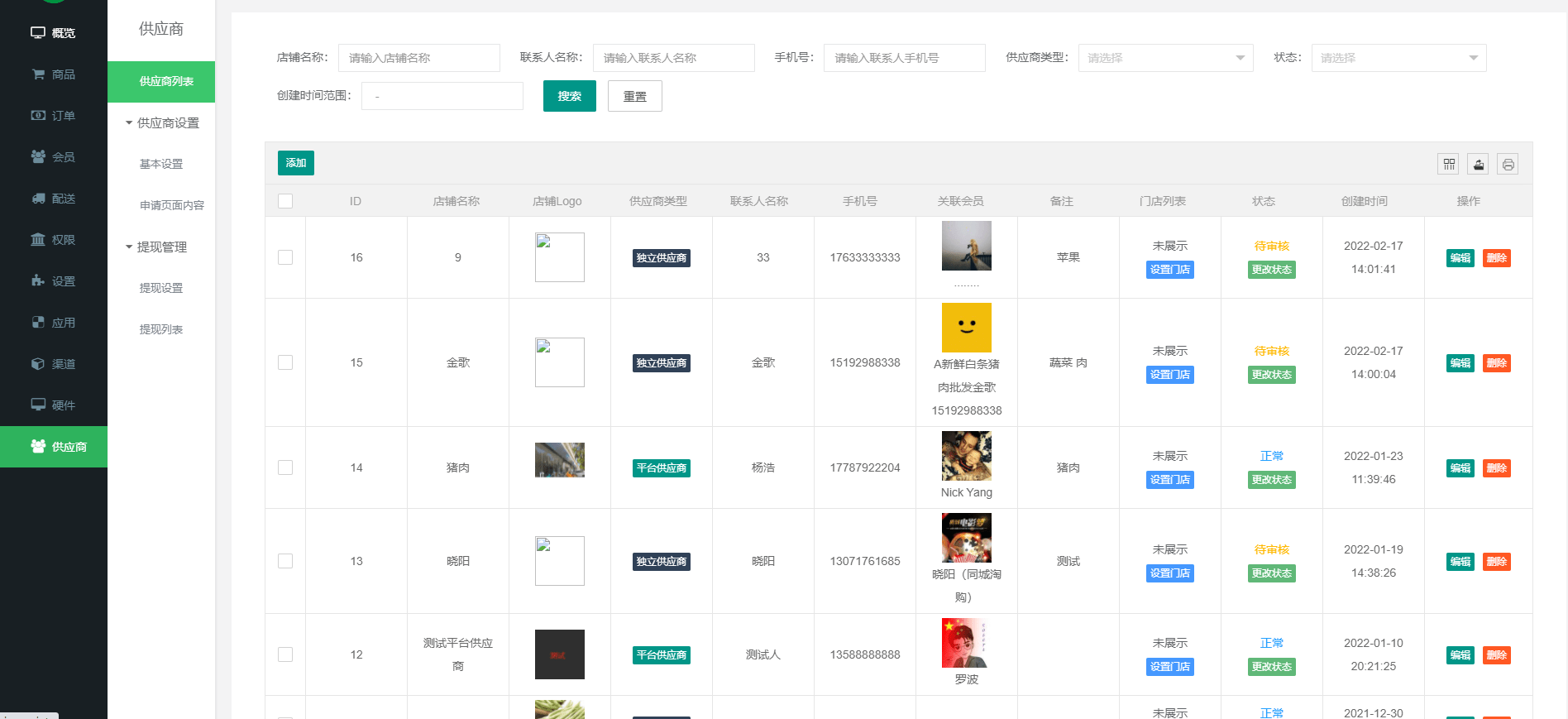This screenshot has width=1568, height=719.
Task: Click the 店铺名称 input field
Action: (x=418, y=58)
